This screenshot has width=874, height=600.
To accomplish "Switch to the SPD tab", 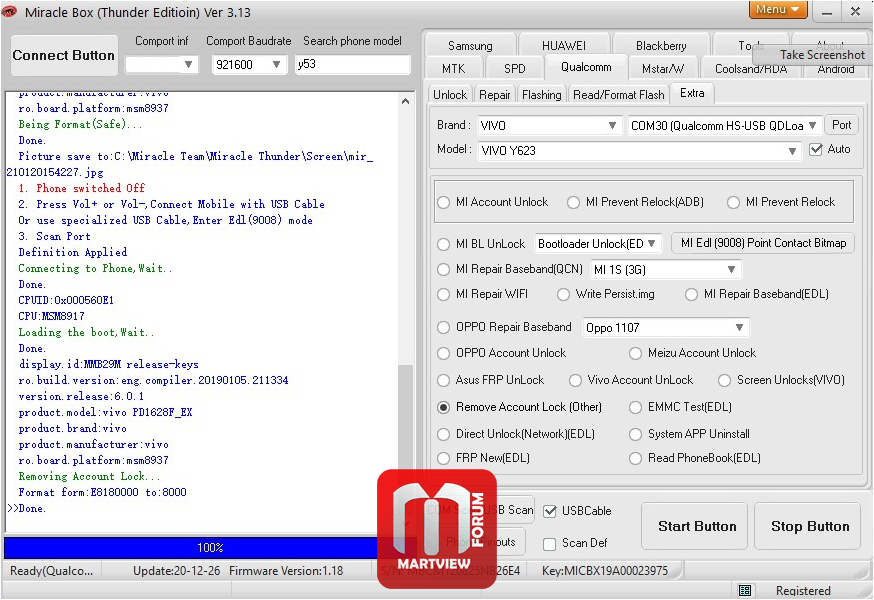I will [515, 69].
